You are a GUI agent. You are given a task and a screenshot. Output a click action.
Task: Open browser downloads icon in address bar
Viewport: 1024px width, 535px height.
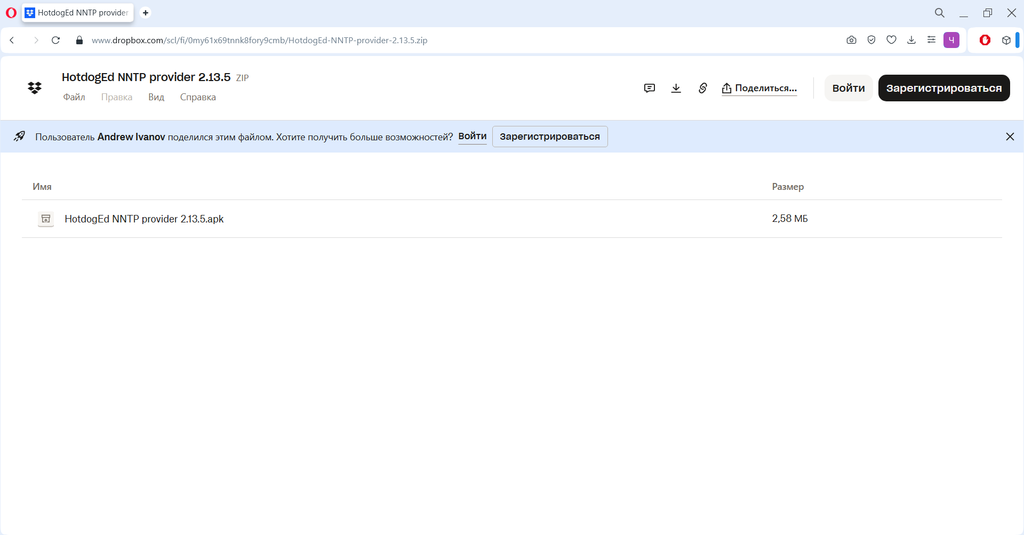(911, 40)
